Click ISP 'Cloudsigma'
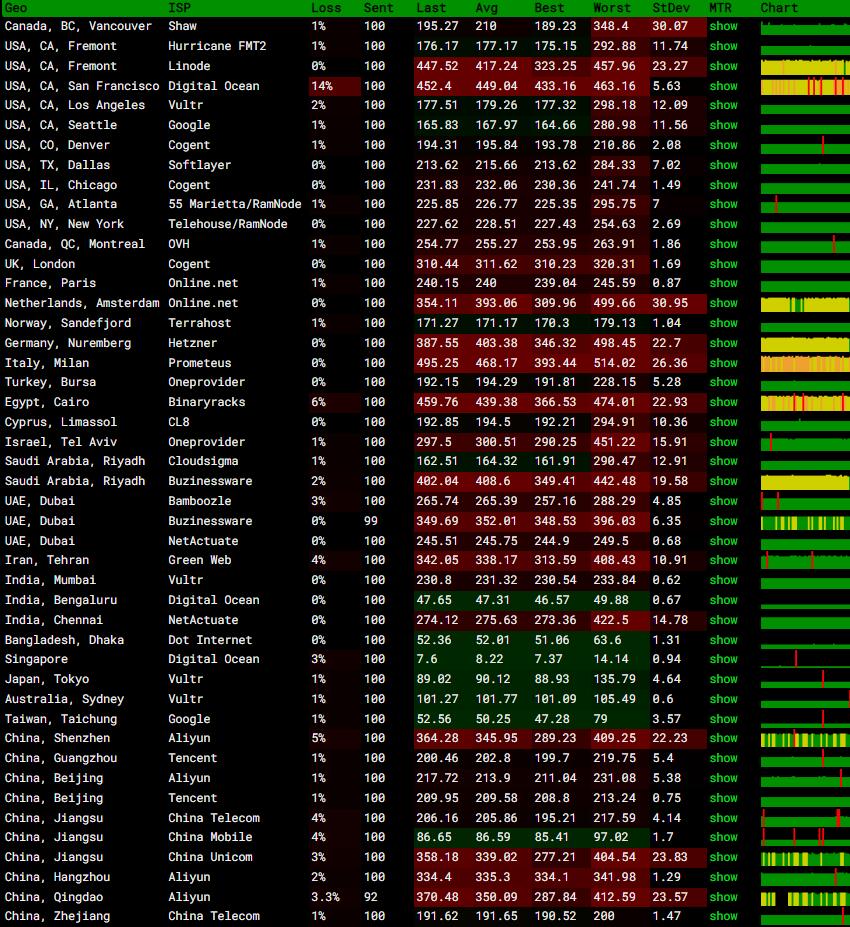 click(203, 461)
